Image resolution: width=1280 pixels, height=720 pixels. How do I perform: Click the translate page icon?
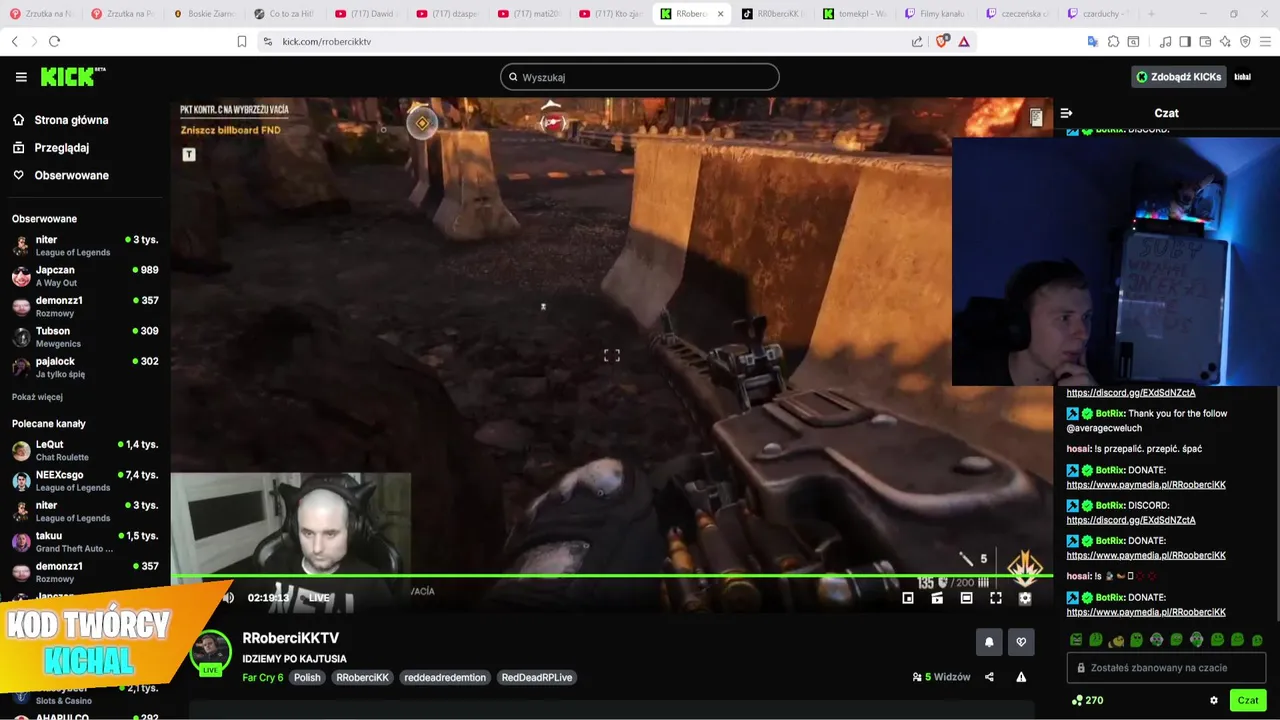[x=1093, y=41]
